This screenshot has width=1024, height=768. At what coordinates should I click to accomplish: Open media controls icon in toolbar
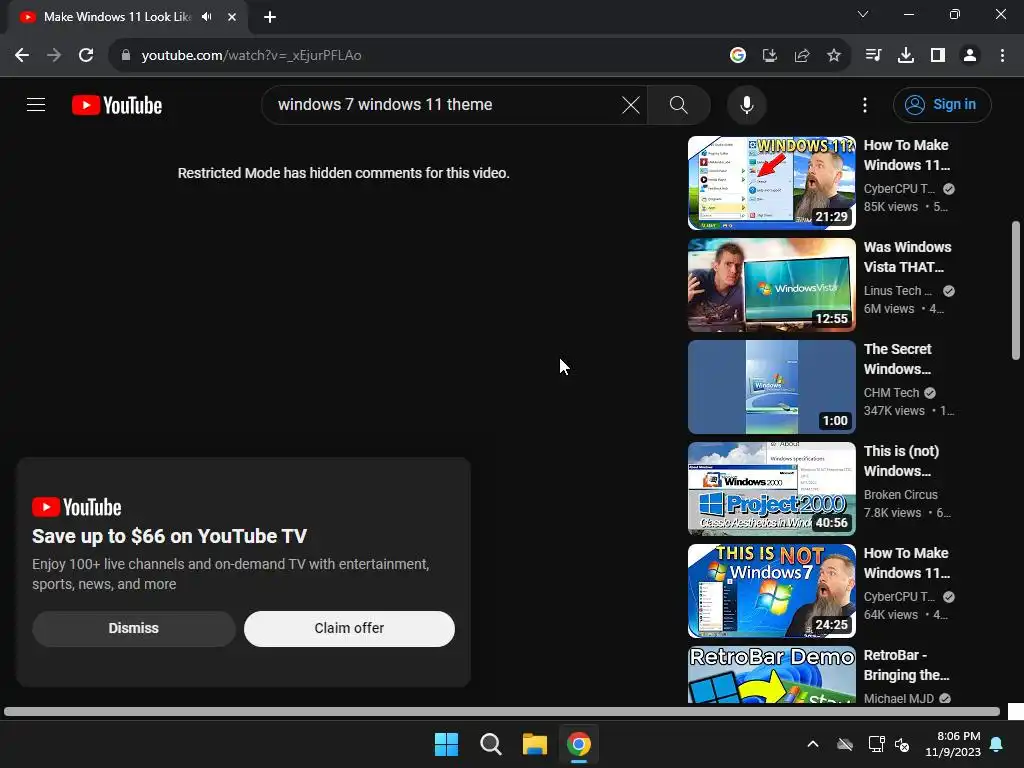[x=873, y=56]
